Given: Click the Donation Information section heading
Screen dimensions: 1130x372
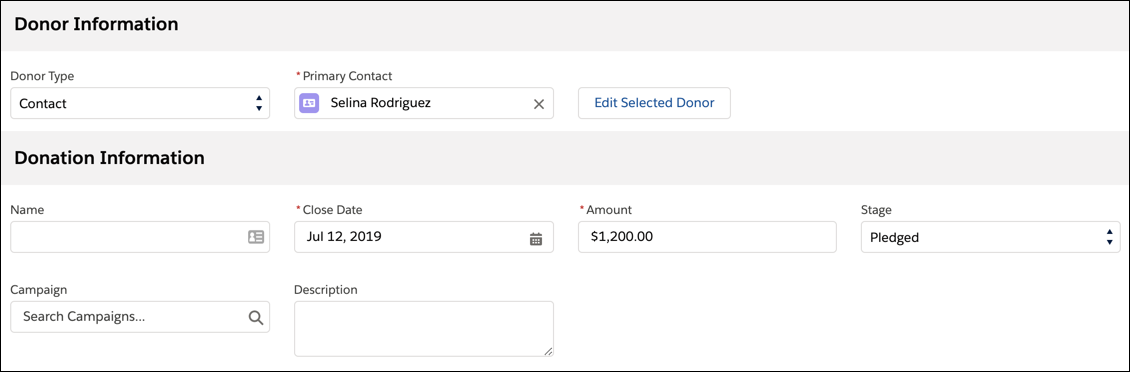Looking at the screenshot, I should point(110,158).
